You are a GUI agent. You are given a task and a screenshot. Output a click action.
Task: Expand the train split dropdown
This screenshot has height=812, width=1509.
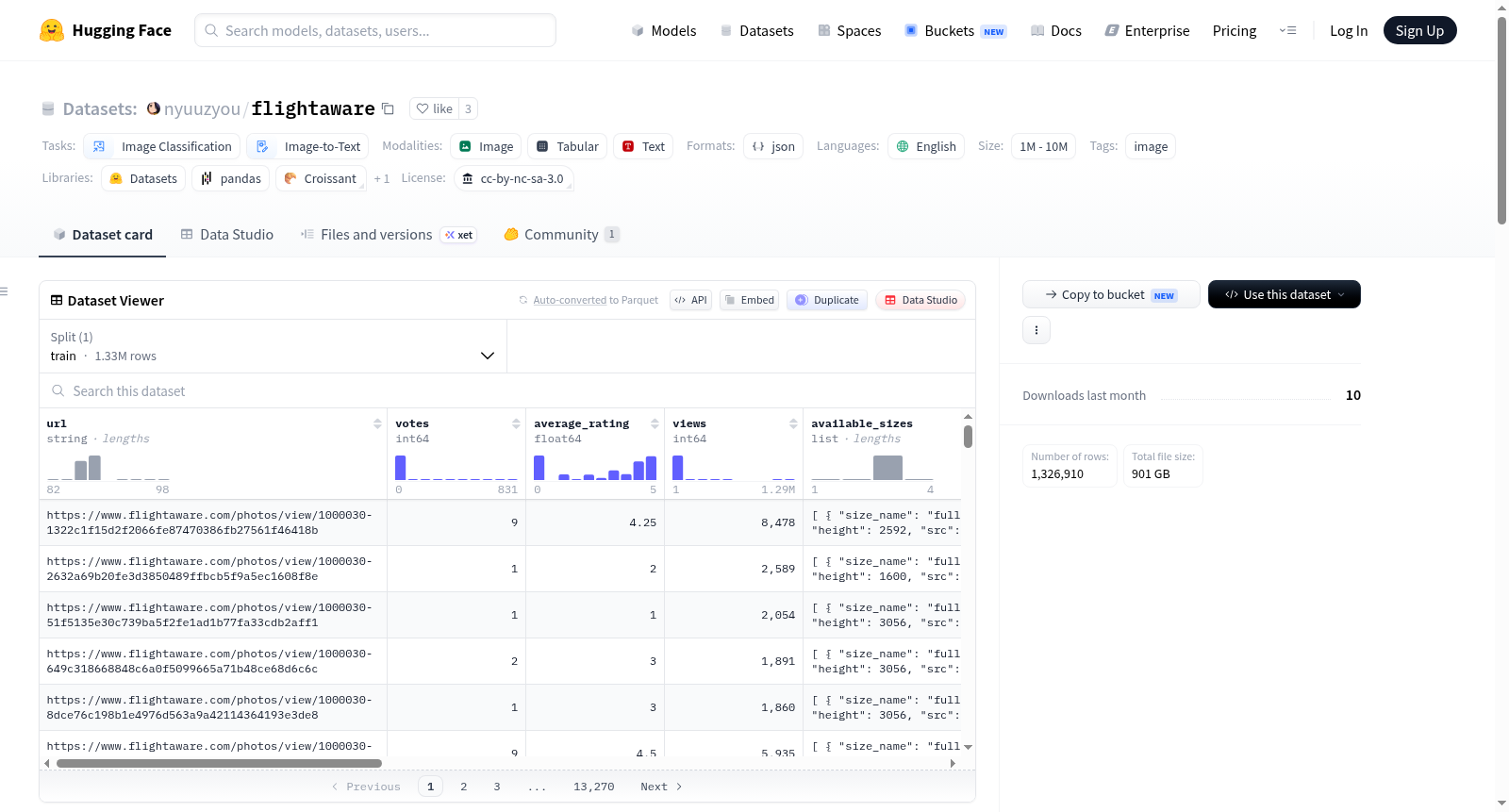point(273,346)
